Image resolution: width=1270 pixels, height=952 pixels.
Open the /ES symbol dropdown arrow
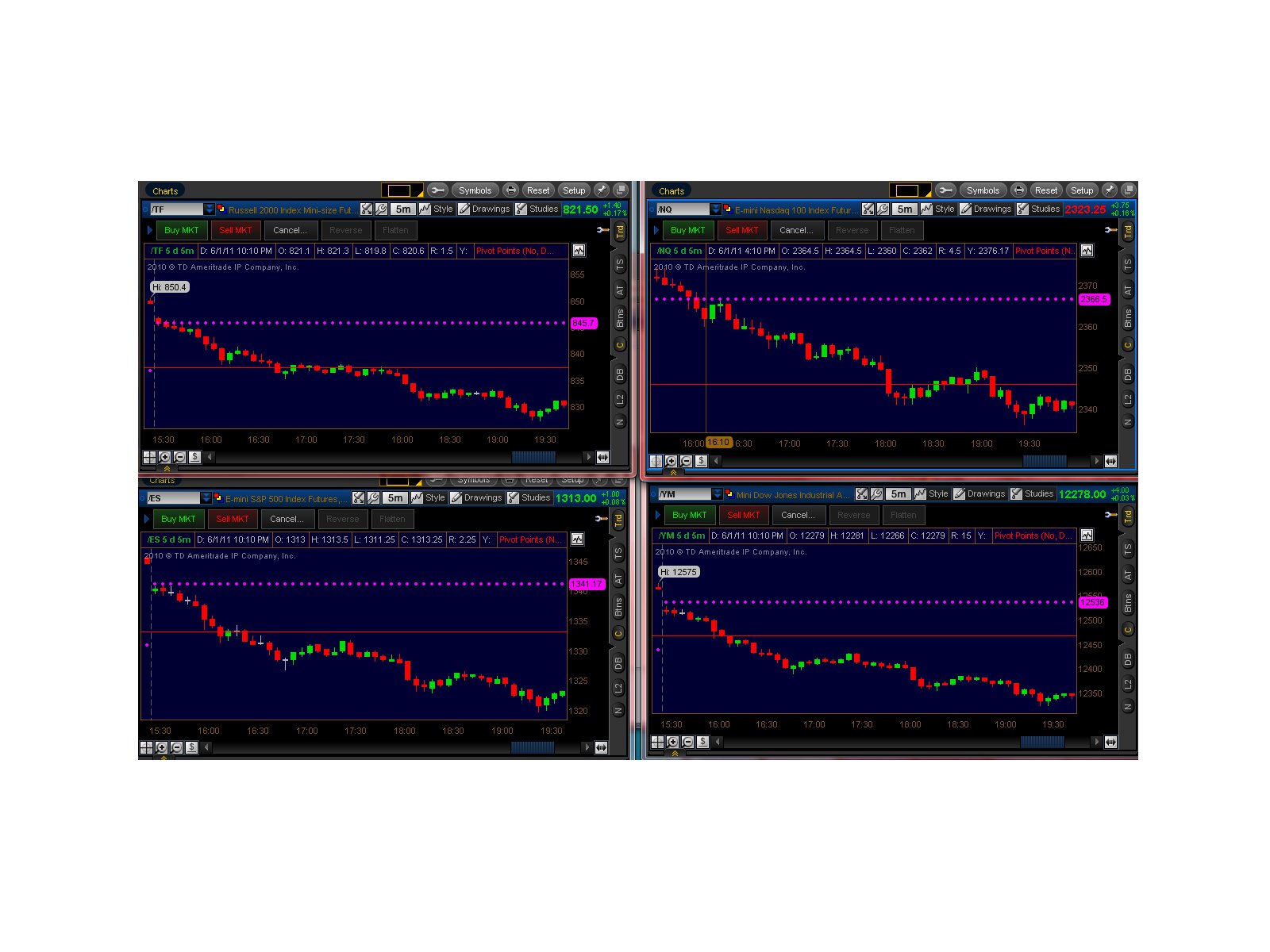point(206,498)
